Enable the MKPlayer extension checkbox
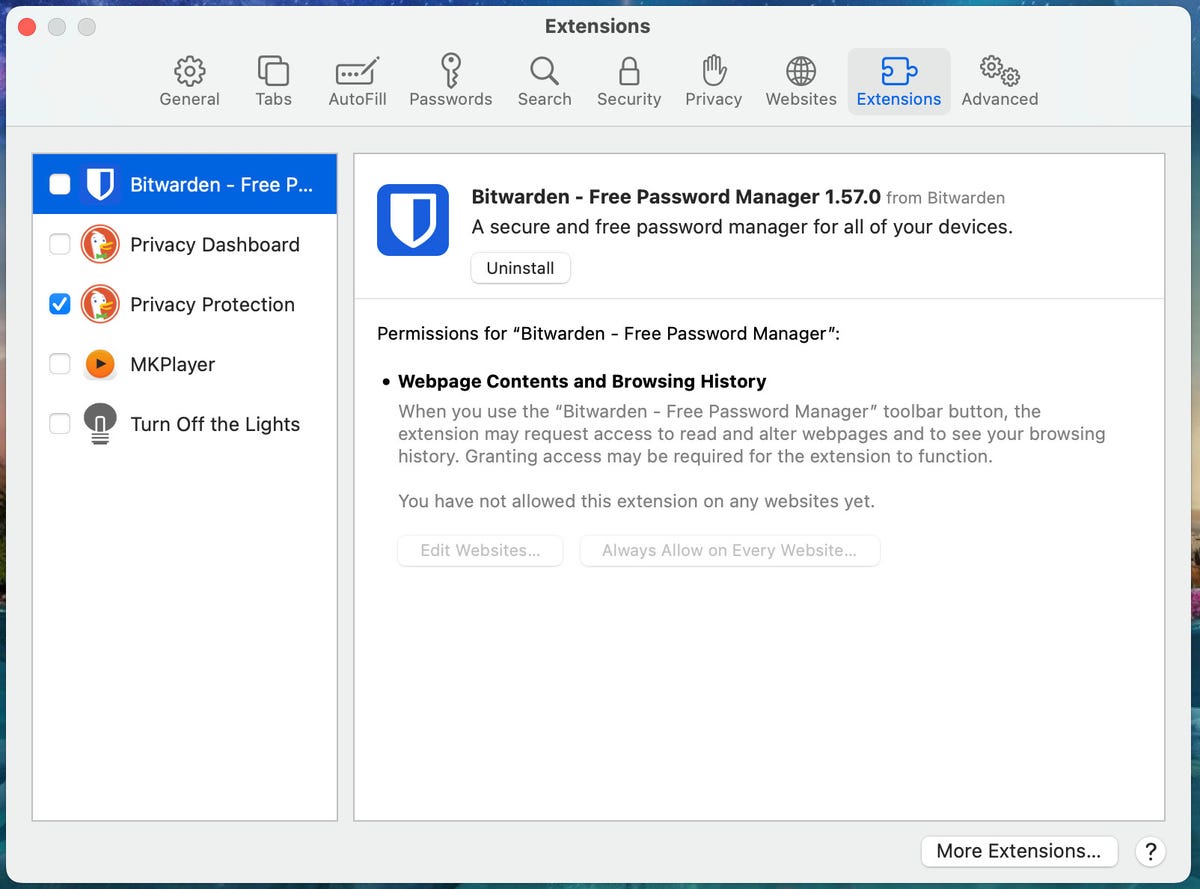 tap(60, 364)
